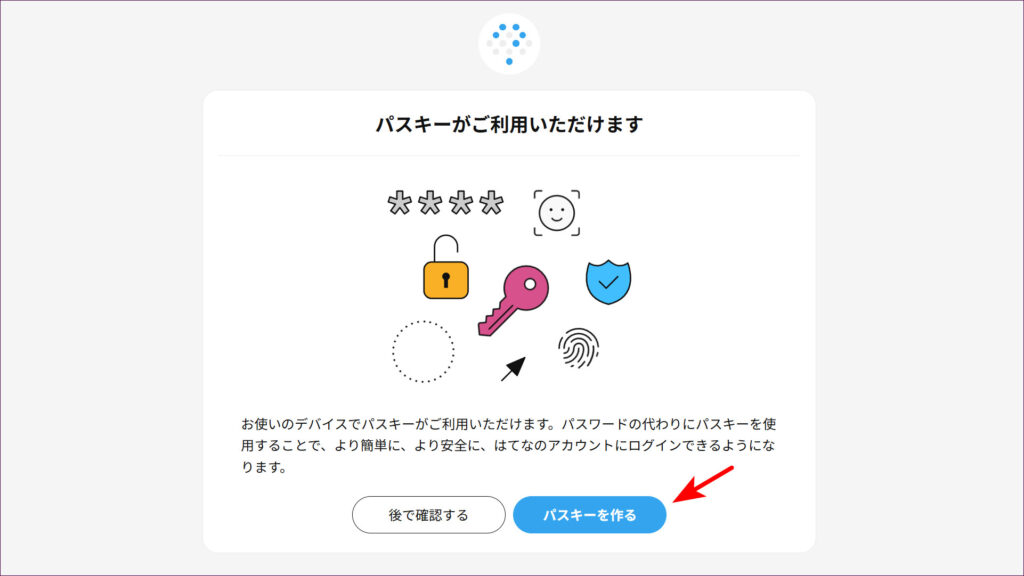Click the round hole of the key head
This screenshot has width=1024, height=576.
pyautogui.click(x=530, y=284)
